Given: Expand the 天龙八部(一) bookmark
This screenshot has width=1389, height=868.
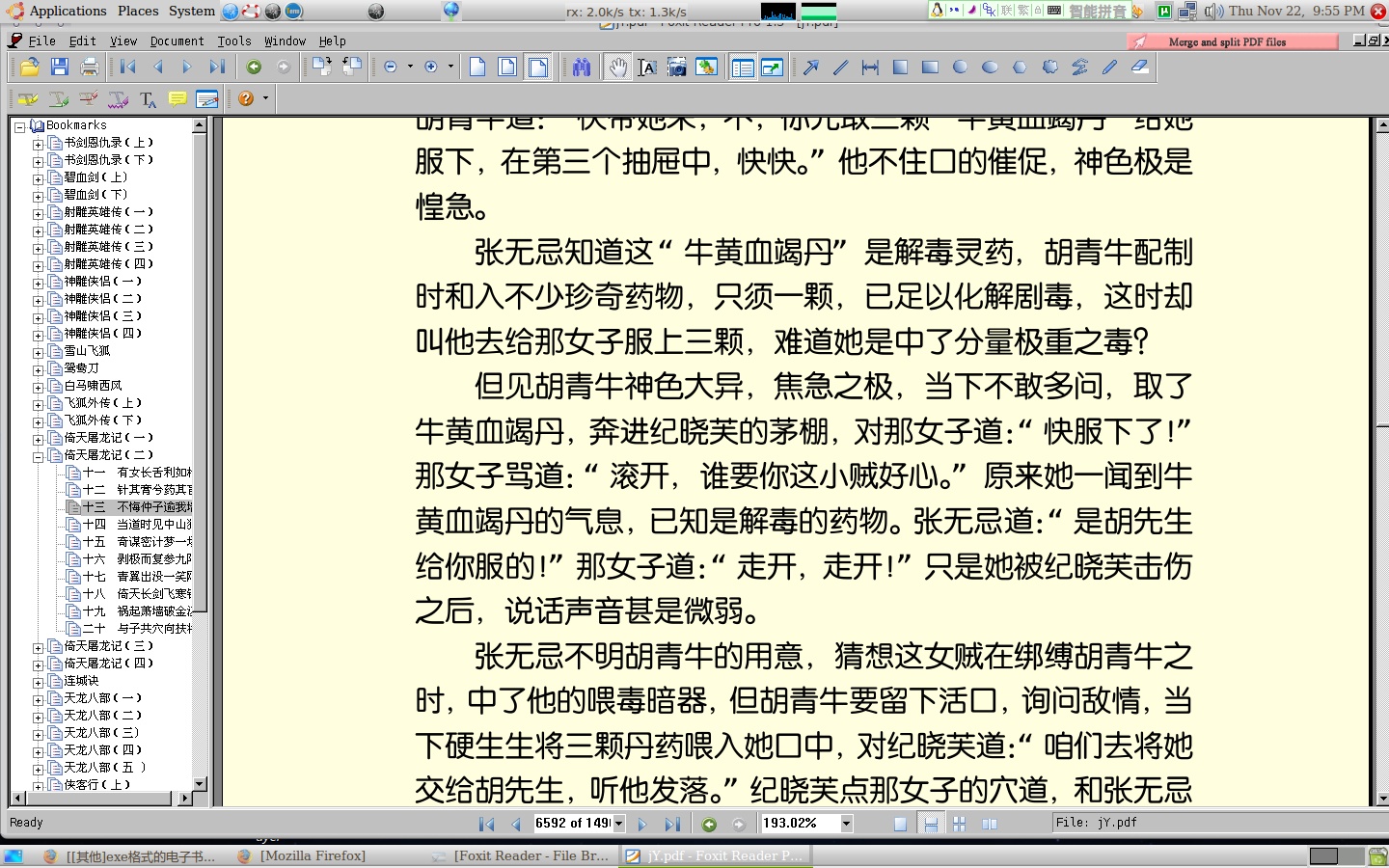Looking at the screenshot, I should point(38,699).
